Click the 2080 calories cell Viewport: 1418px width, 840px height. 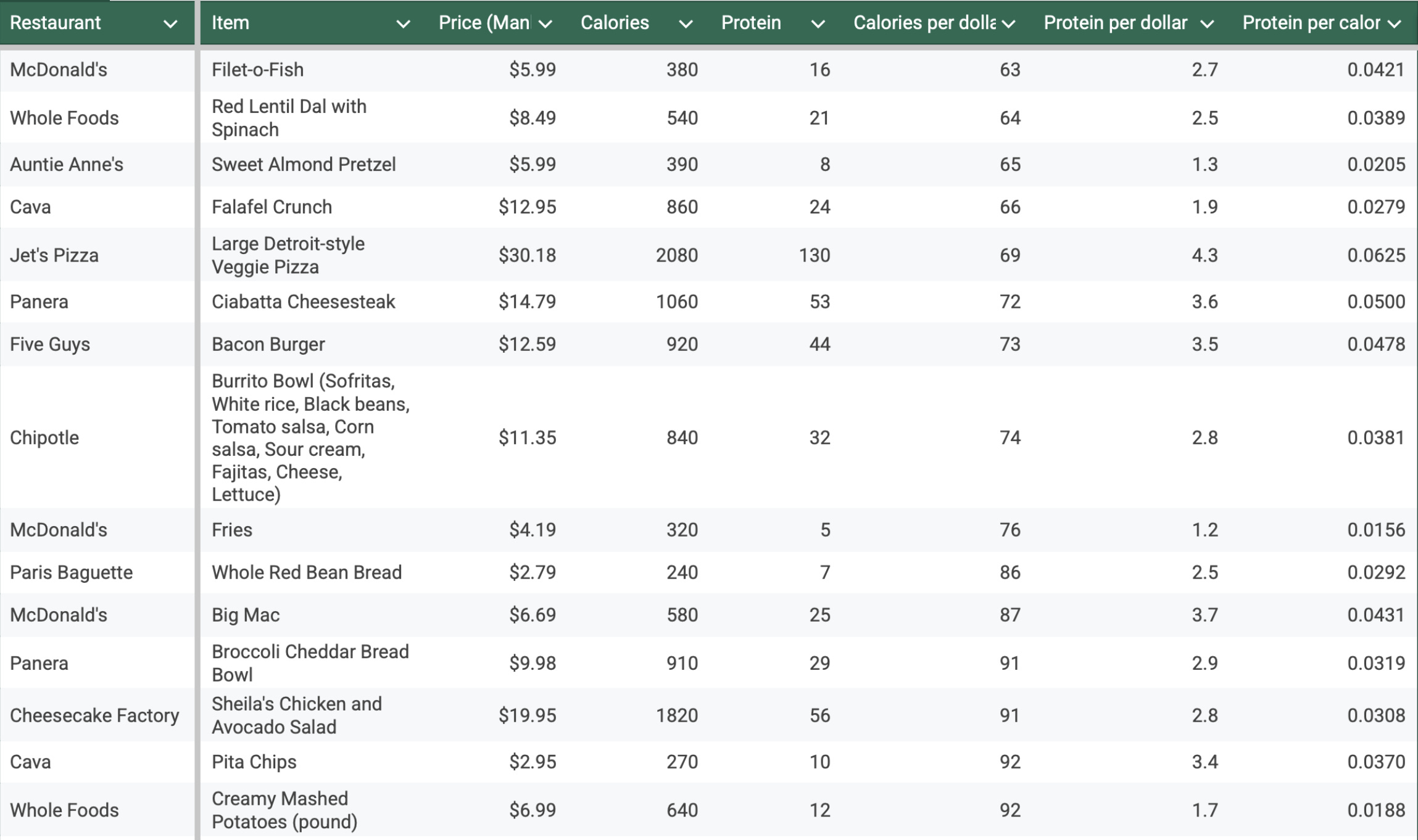point(676,255)
